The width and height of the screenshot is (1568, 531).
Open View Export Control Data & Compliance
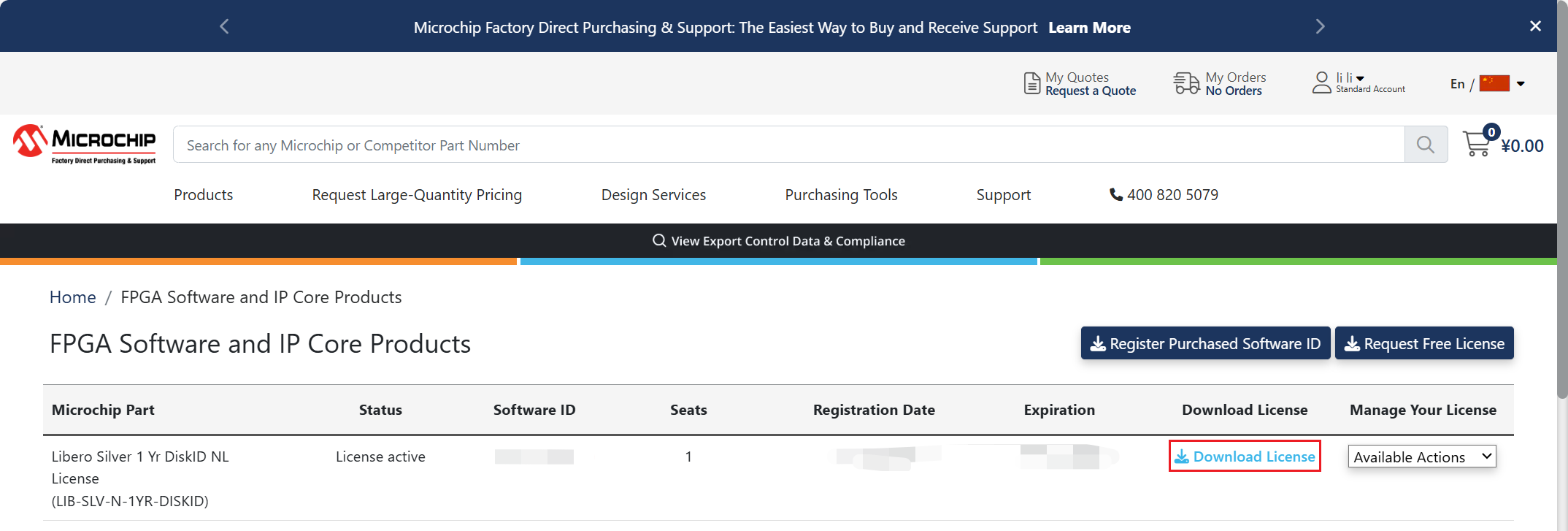click(x=779, y=241)
